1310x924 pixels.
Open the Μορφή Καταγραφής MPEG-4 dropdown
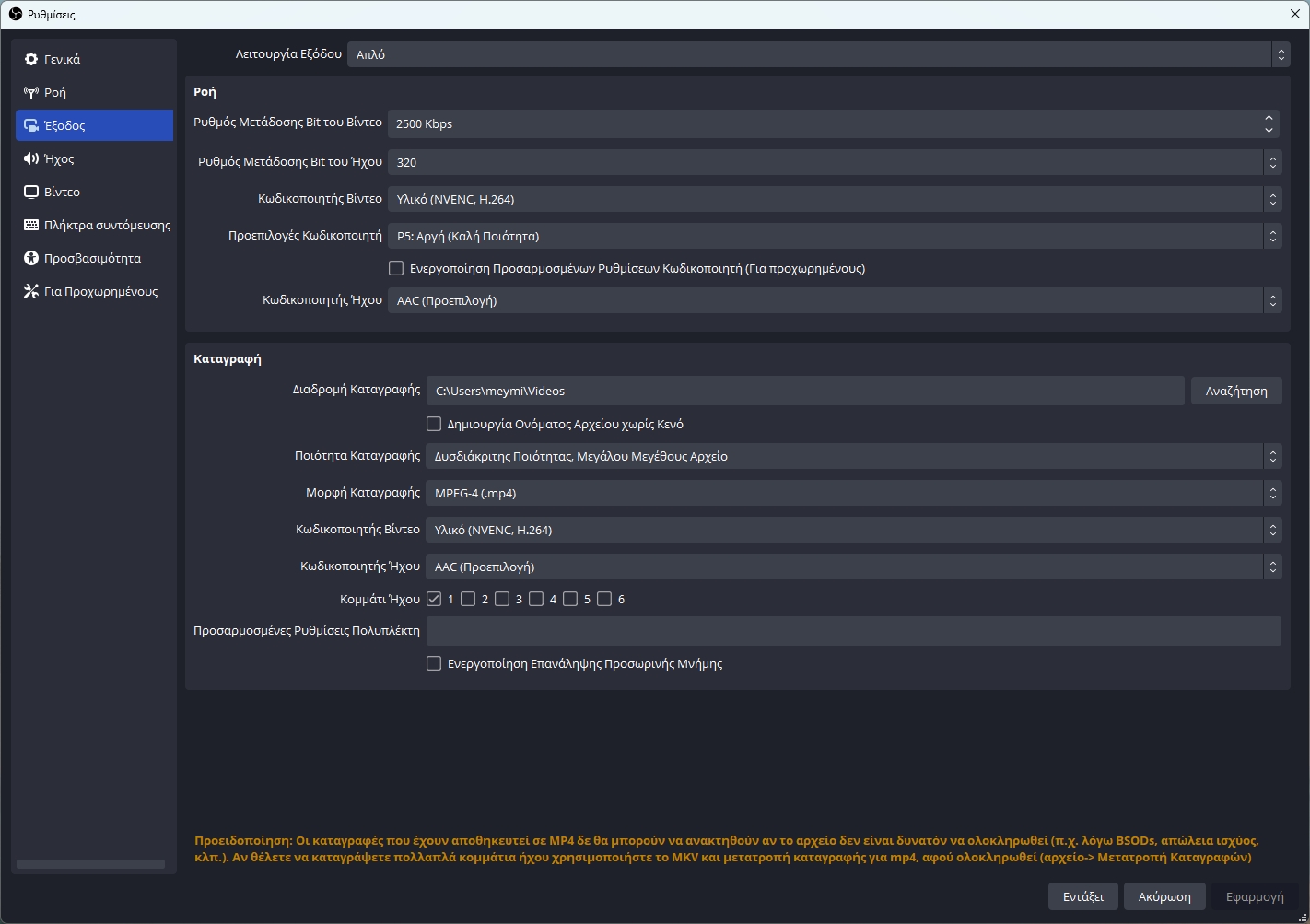[852, 493]
